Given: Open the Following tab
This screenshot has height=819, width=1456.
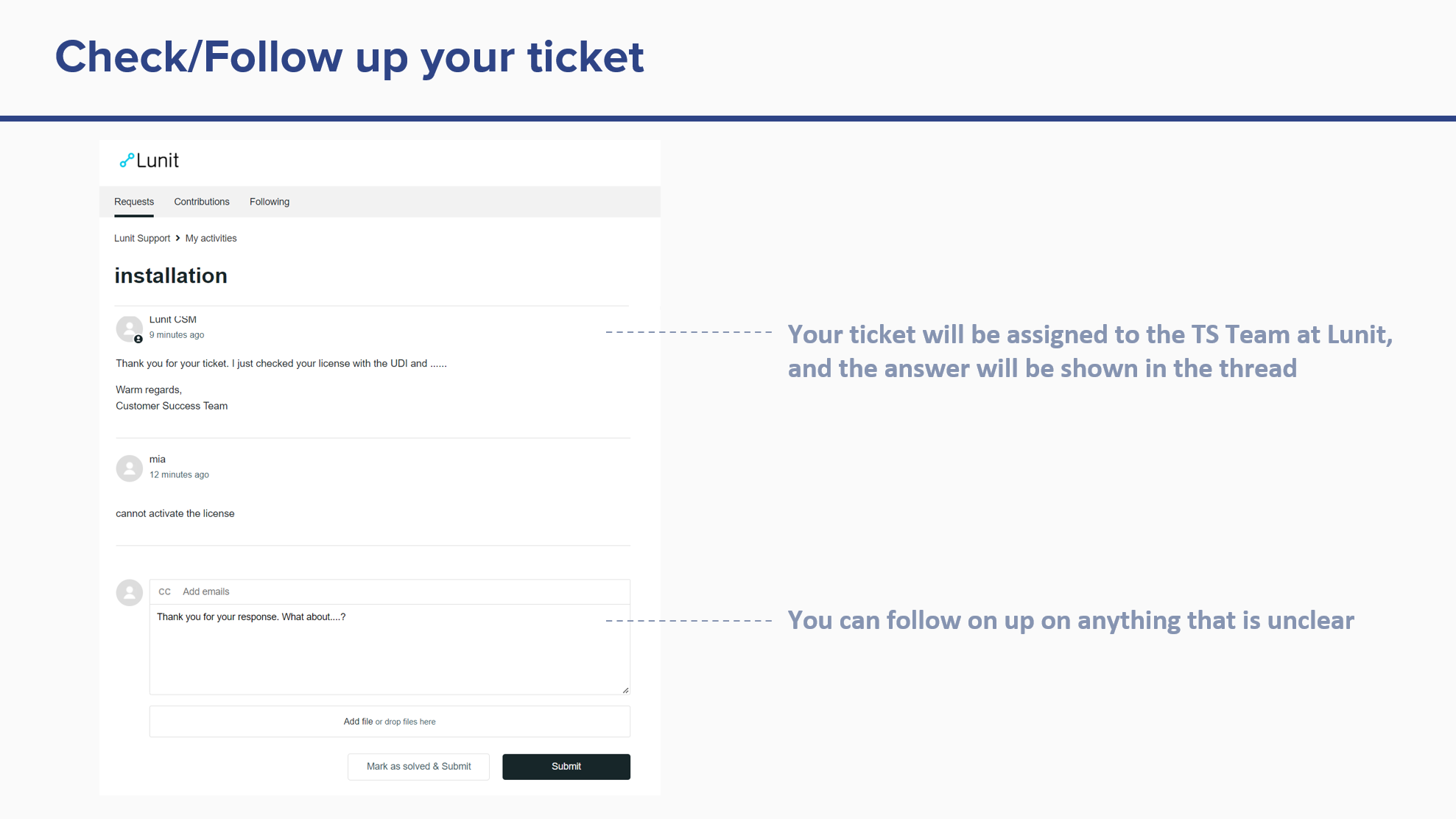Looking at the screenshot, I should click(x=270, y=202).
